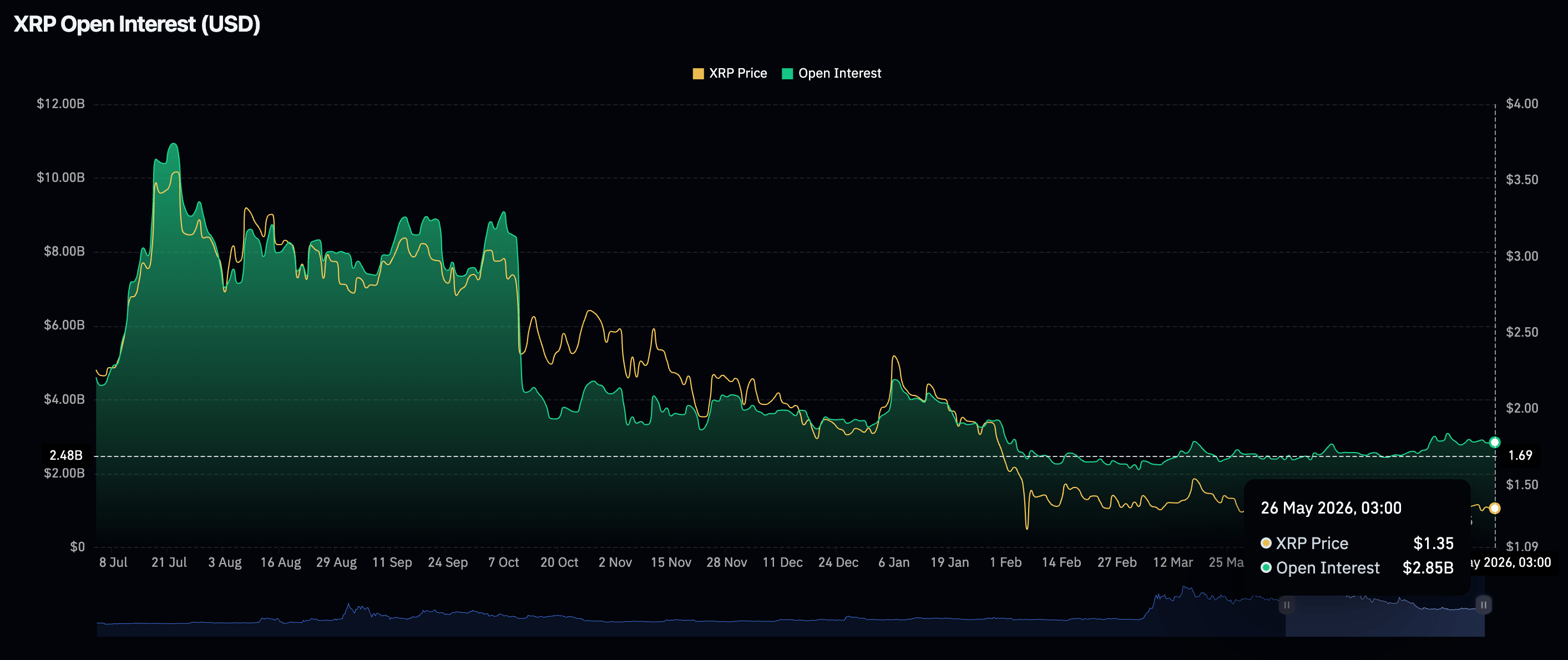This screenshot has height=660, width=1568.
Task: Click the 29 Aug date label
Action: 337,562
